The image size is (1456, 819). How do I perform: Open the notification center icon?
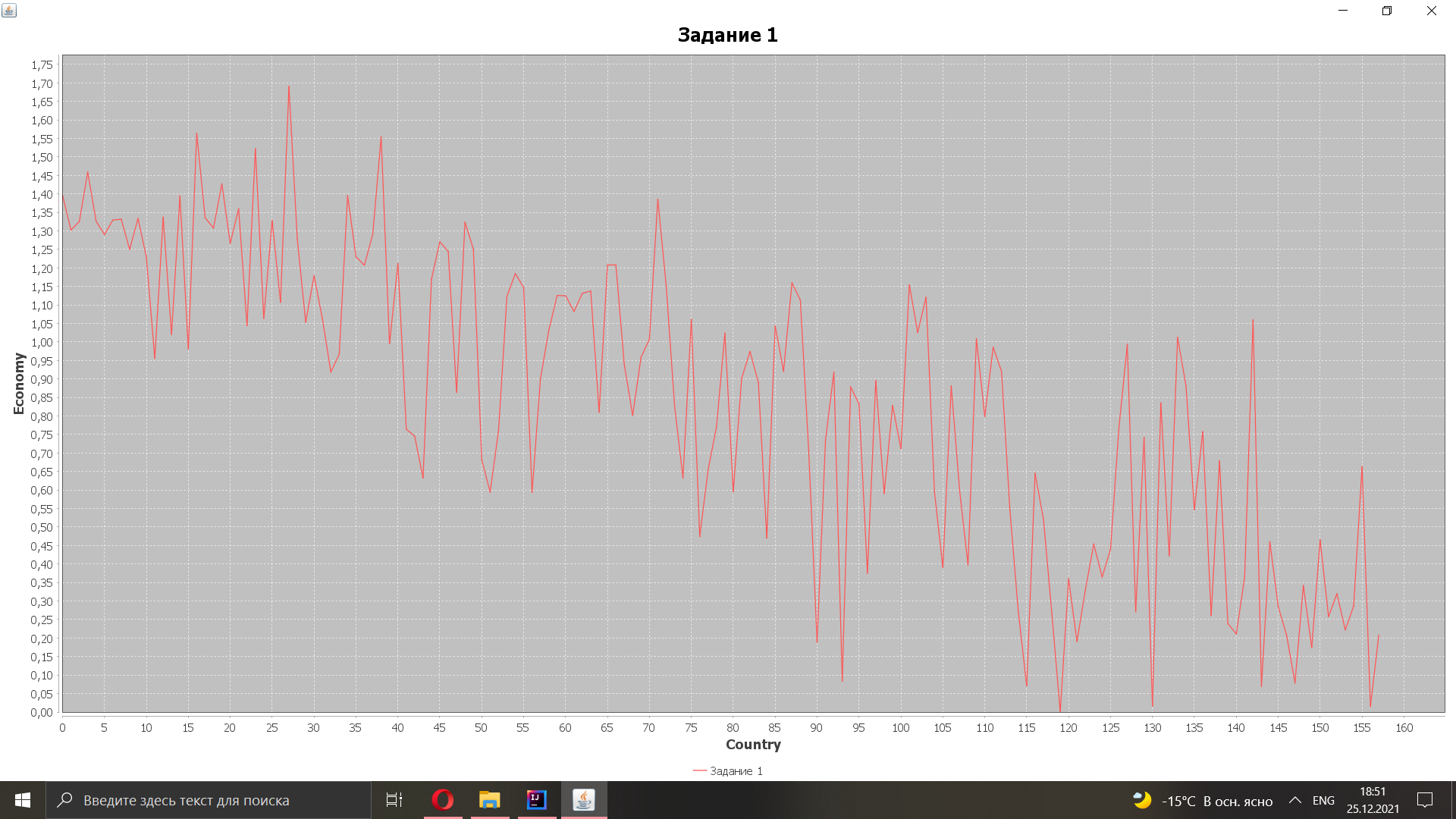(x=1425, y=800)
